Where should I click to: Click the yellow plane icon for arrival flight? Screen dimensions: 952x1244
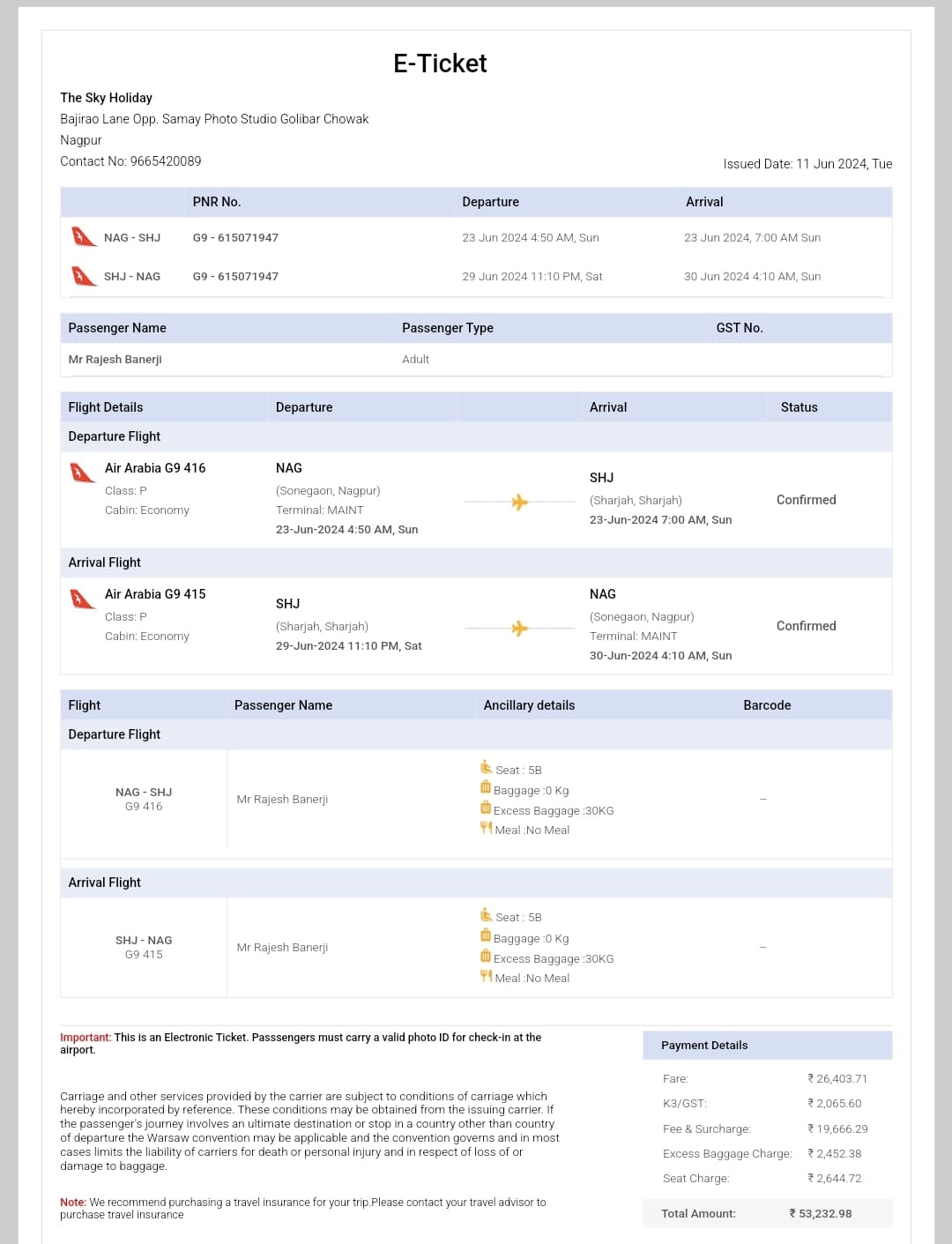pyautogui.click(x=519, y=628)
